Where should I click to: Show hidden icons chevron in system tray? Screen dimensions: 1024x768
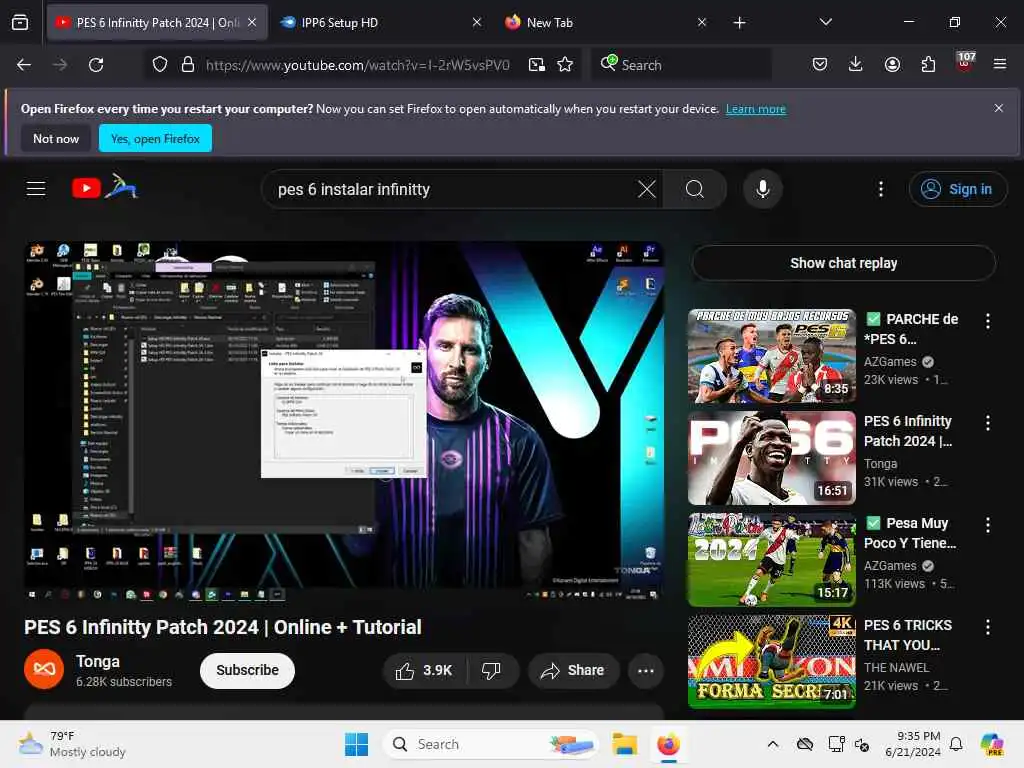[x=773, y=744]
